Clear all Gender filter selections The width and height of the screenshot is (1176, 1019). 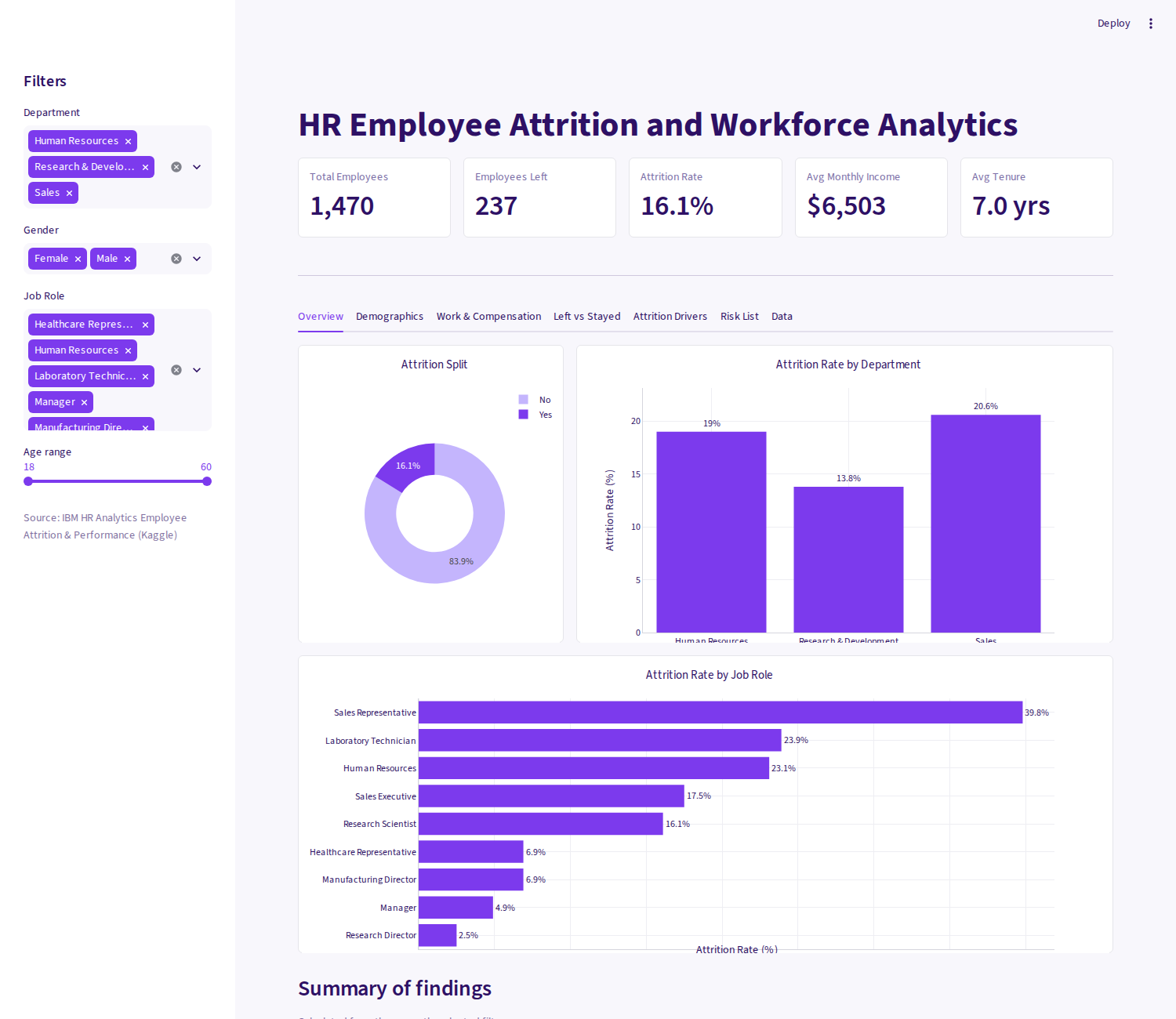tap(176, 259)
